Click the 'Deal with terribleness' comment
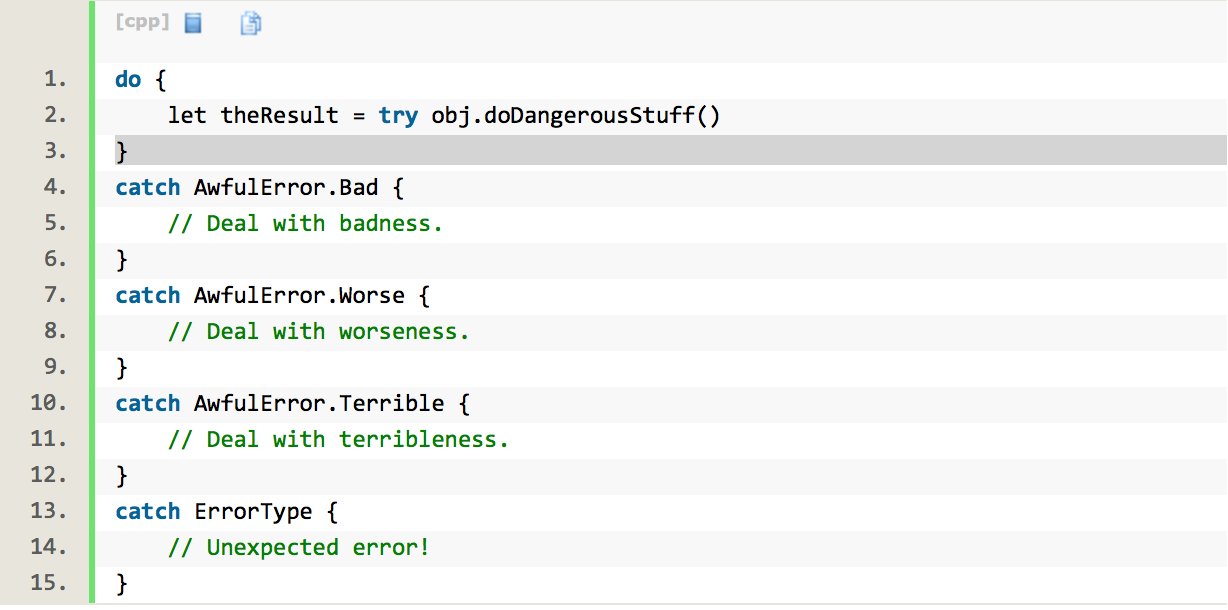This screenshot has height=610, width=1228. click(x=338, y=439)
